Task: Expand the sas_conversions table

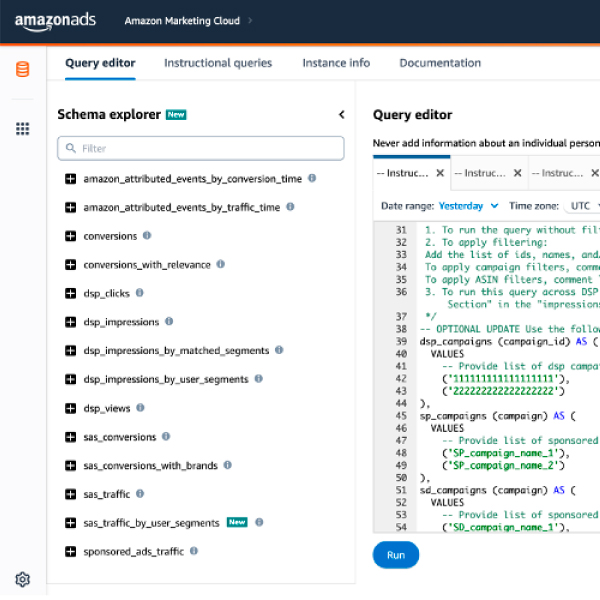Action: [70, 437]
